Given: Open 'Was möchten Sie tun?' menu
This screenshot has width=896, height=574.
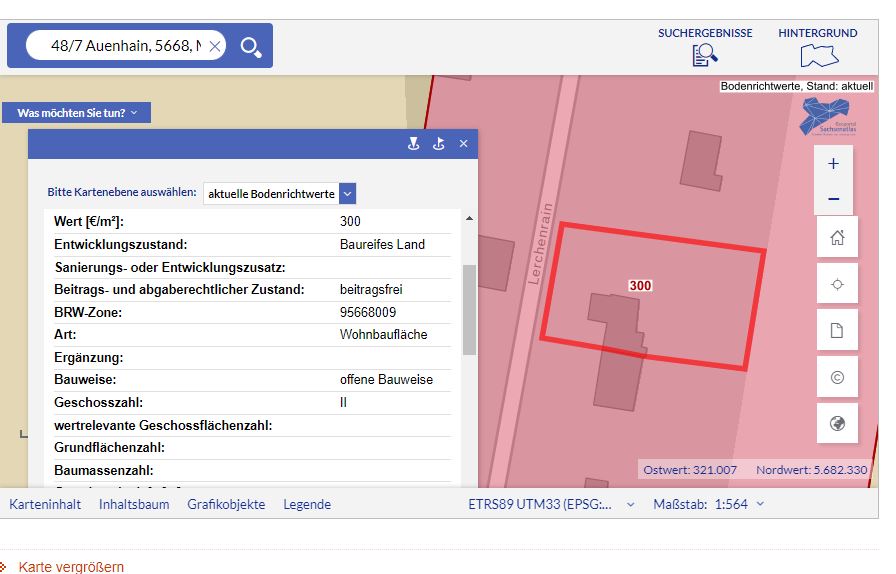Looking at the screenshot, I should (77, 113).
